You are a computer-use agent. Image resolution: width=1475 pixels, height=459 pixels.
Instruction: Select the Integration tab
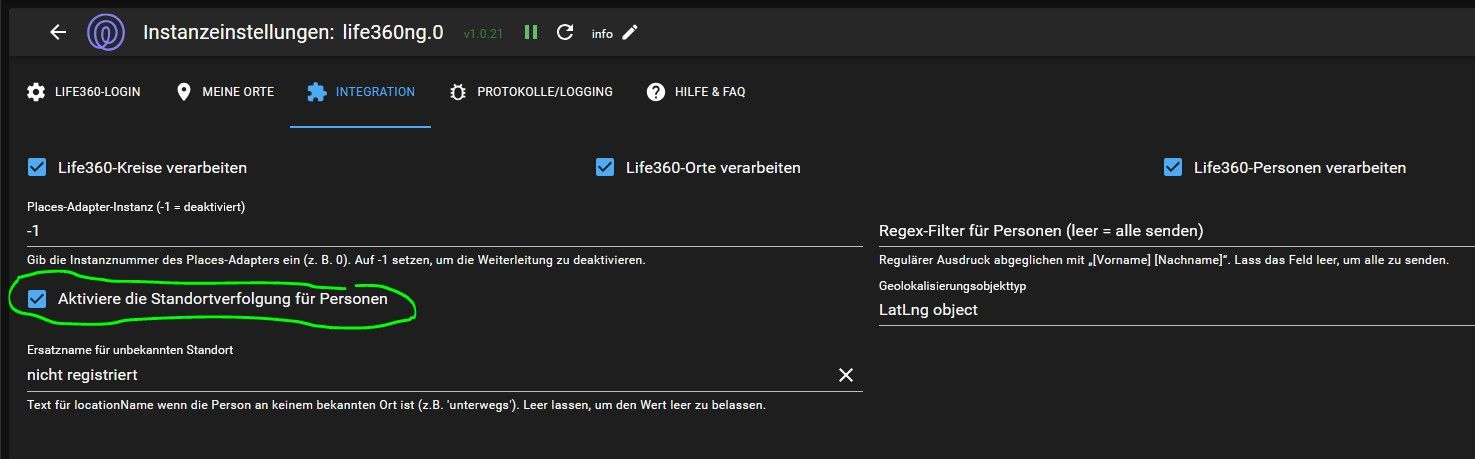(x=361, y=92)
